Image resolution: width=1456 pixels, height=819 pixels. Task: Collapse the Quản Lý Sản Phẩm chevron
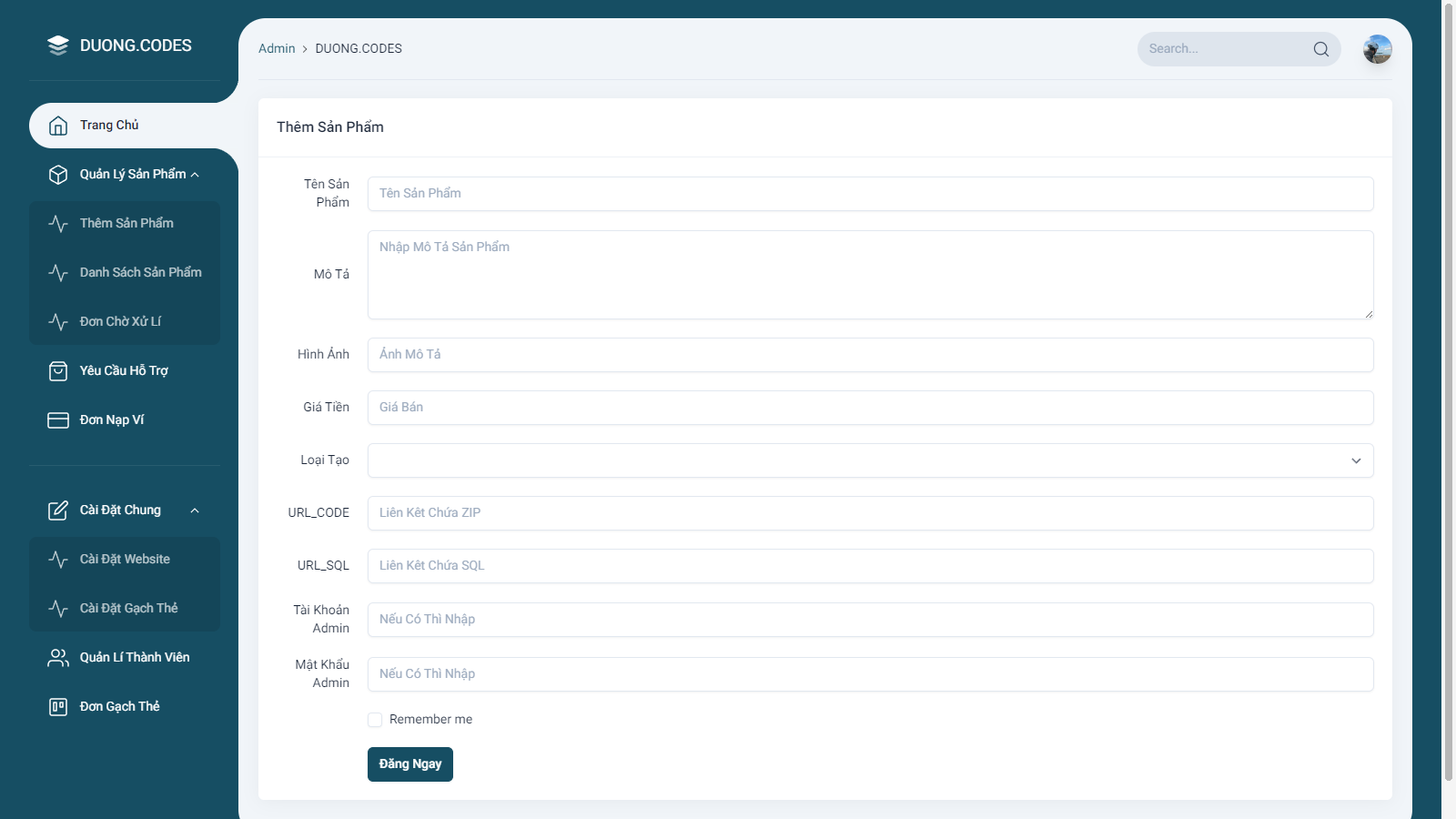click(x=195, y=175)
